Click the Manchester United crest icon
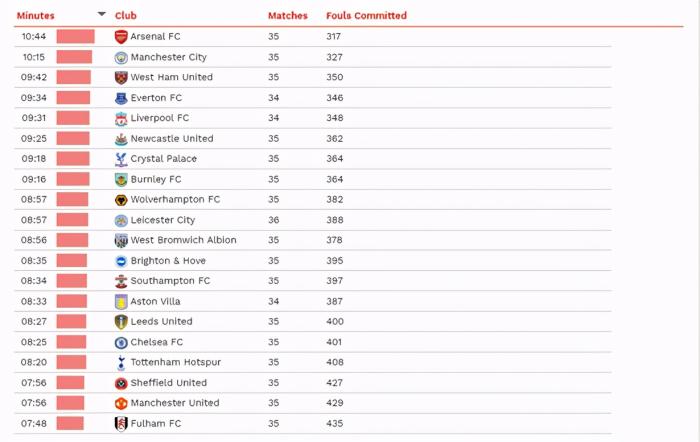The image size is (700, 442). 121,403
